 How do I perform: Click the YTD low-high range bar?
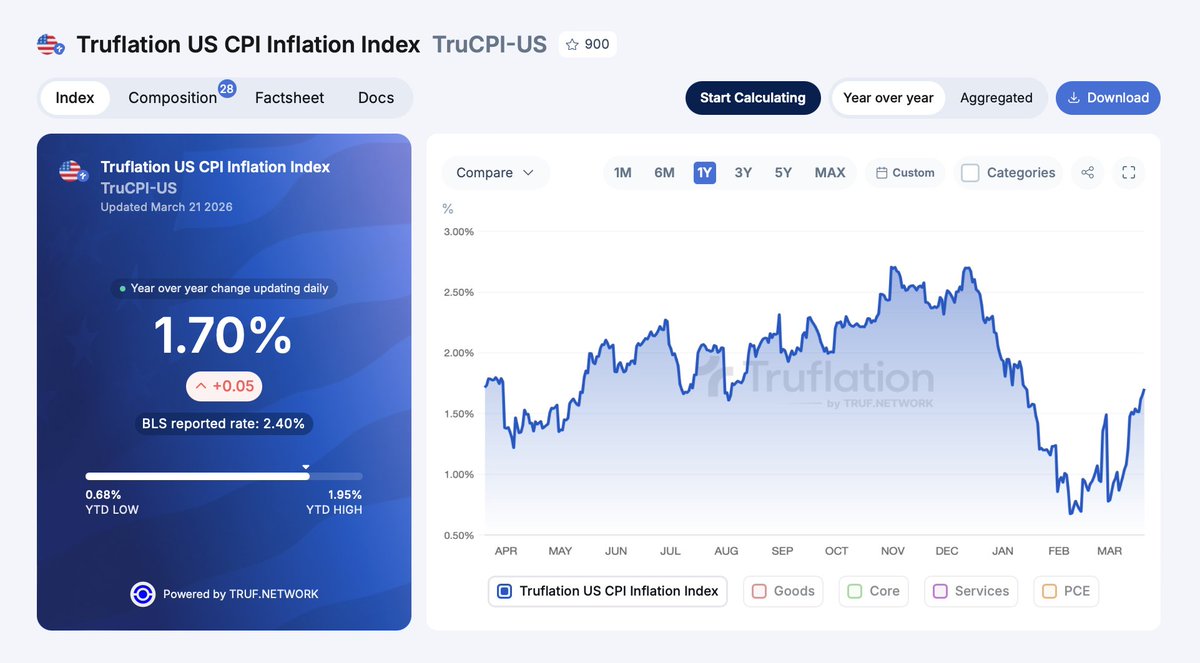coord(224,476)
